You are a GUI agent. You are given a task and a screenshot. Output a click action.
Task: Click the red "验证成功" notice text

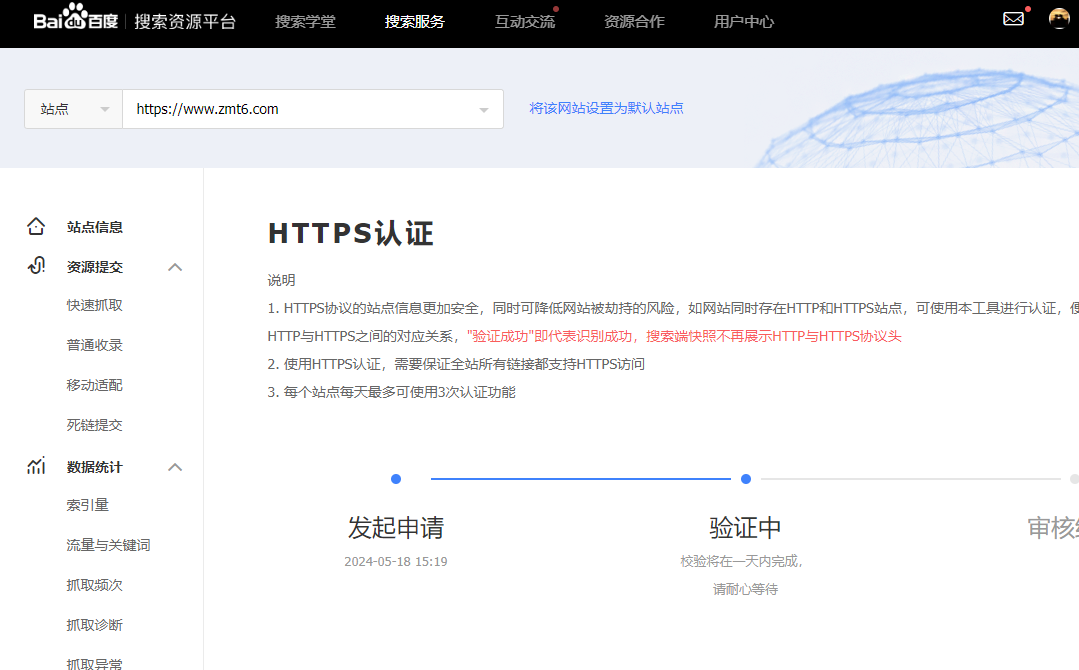(684, 336)
